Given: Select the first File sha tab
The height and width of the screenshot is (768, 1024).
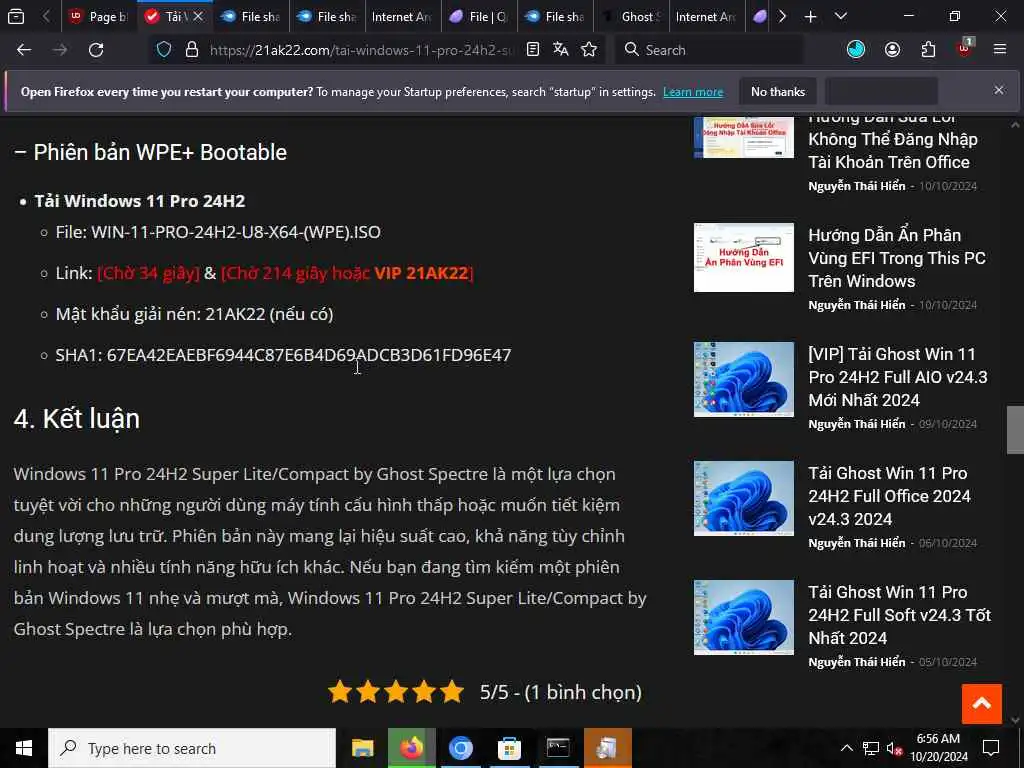Looking at the screenshot, I should tap(251, 17).
